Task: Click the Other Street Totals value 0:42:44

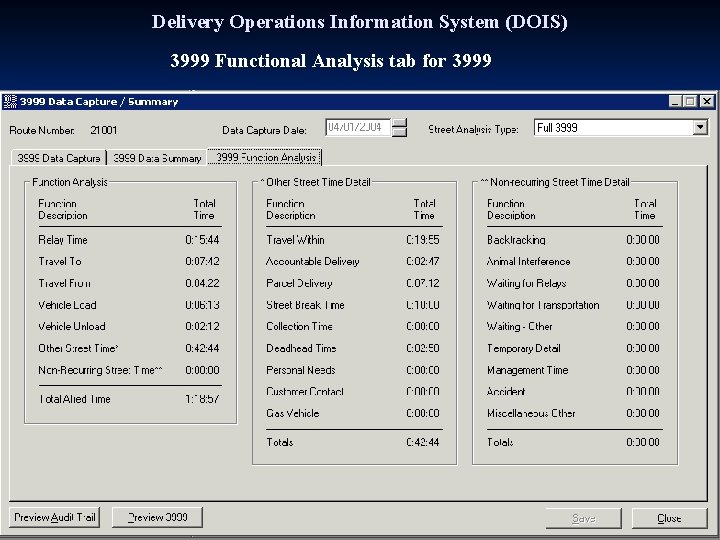Action: (x=423, y=442)
